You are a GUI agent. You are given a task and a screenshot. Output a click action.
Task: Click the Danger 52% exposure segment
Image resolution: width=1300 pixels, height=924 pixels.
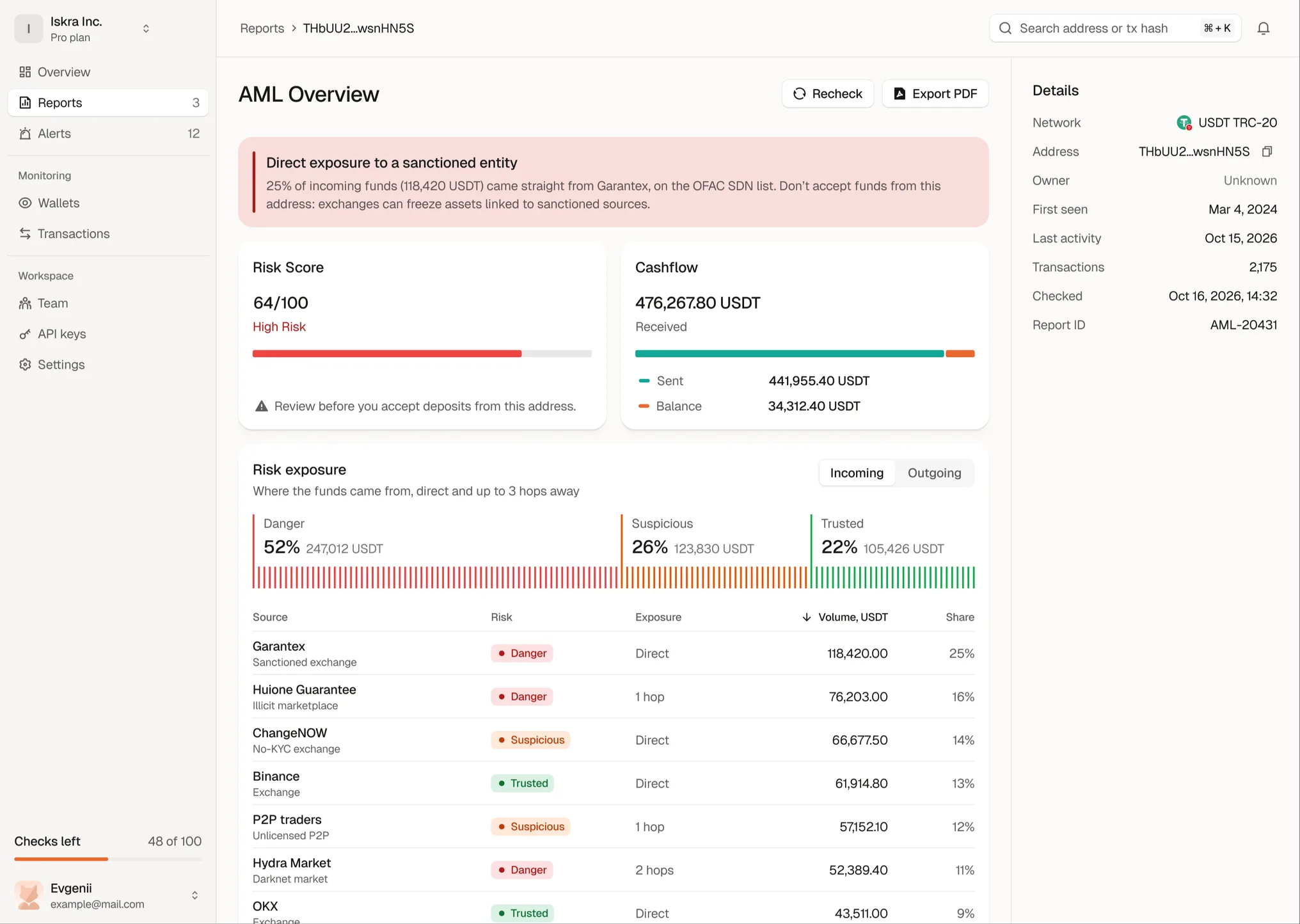[x=436, y=551]
